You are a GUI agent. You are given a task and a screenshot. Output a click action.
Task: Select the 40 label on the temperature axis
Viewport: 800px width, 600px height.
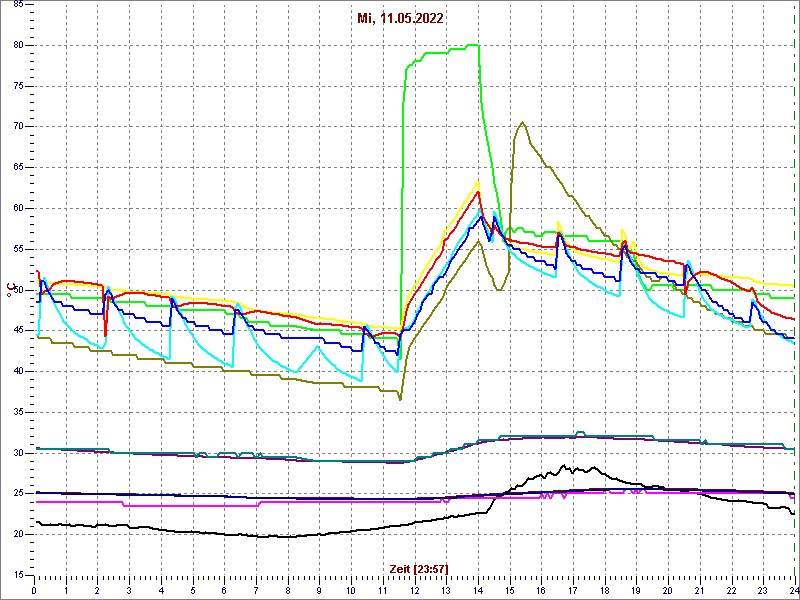[x=17, y=371]
